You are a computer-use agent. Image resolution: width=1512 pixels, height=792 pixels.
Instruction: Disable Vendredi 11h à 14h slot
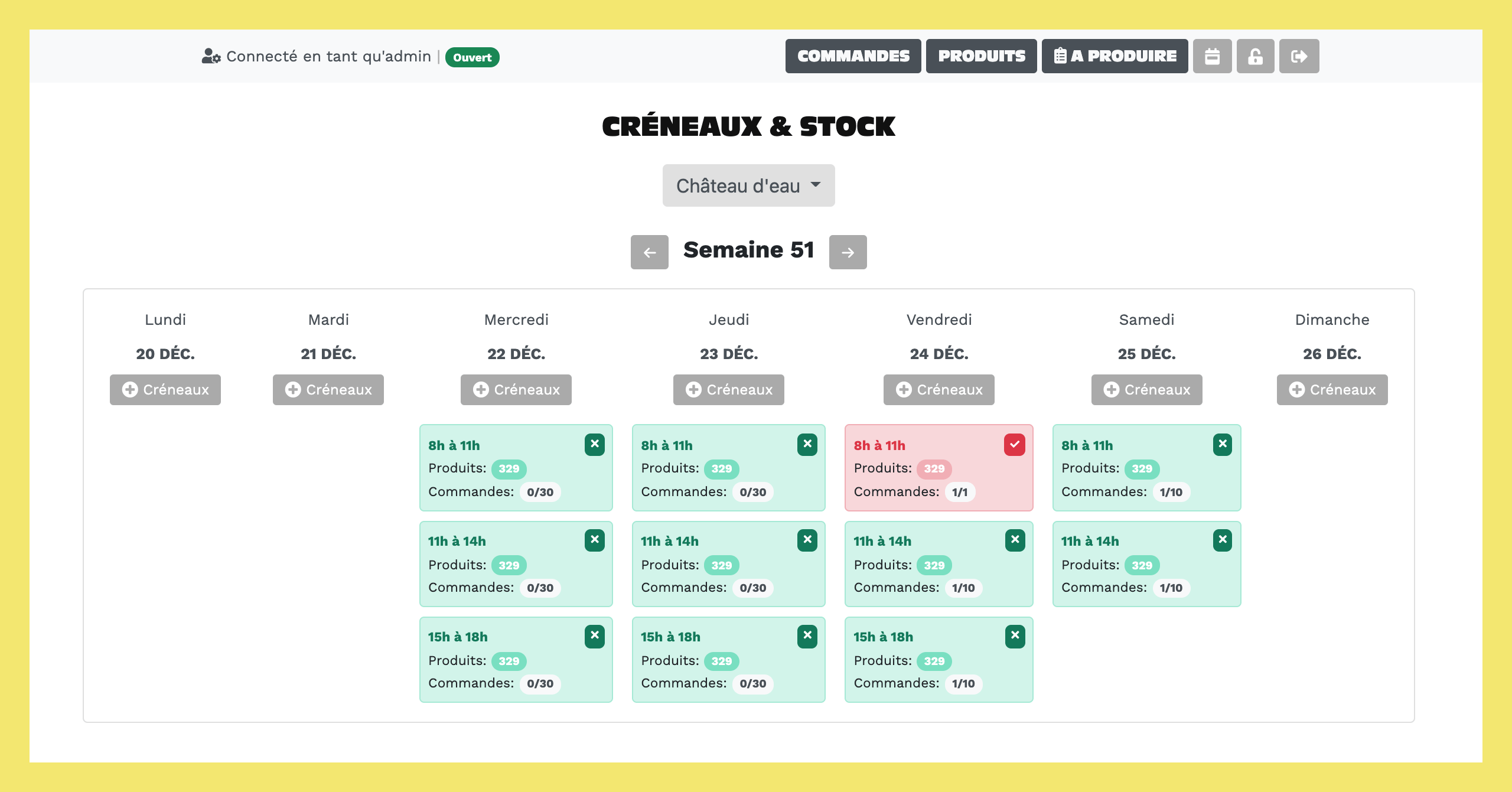1015,540
